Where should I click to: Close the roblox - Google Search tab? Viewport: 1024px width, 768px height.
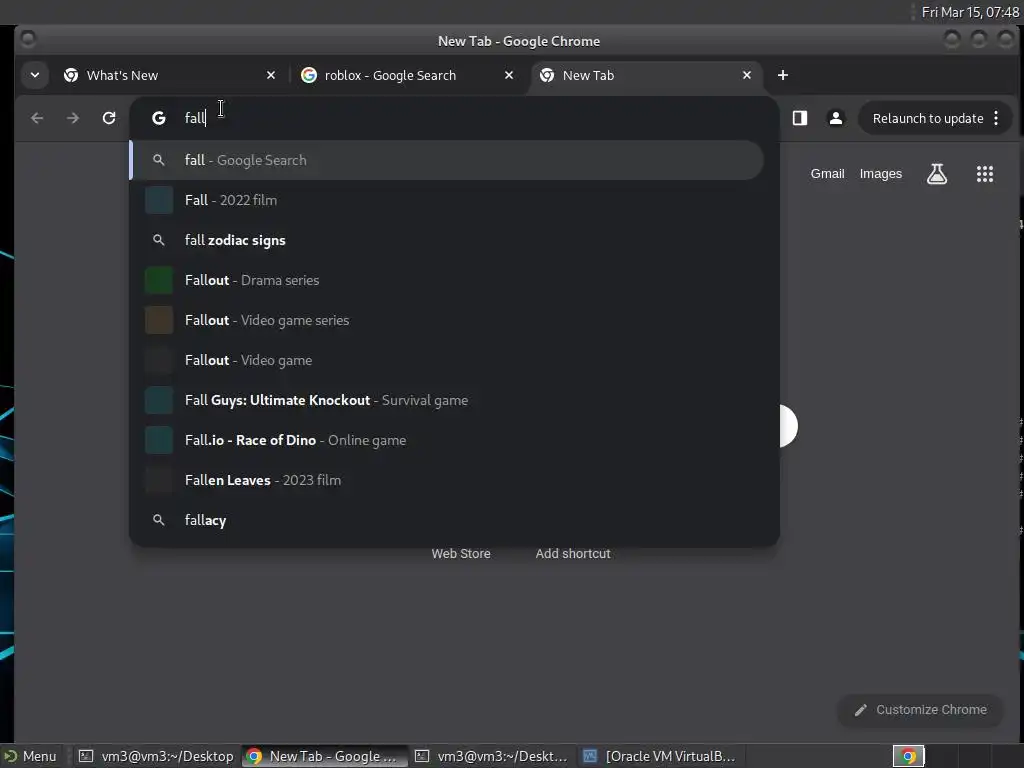(509, 75)
